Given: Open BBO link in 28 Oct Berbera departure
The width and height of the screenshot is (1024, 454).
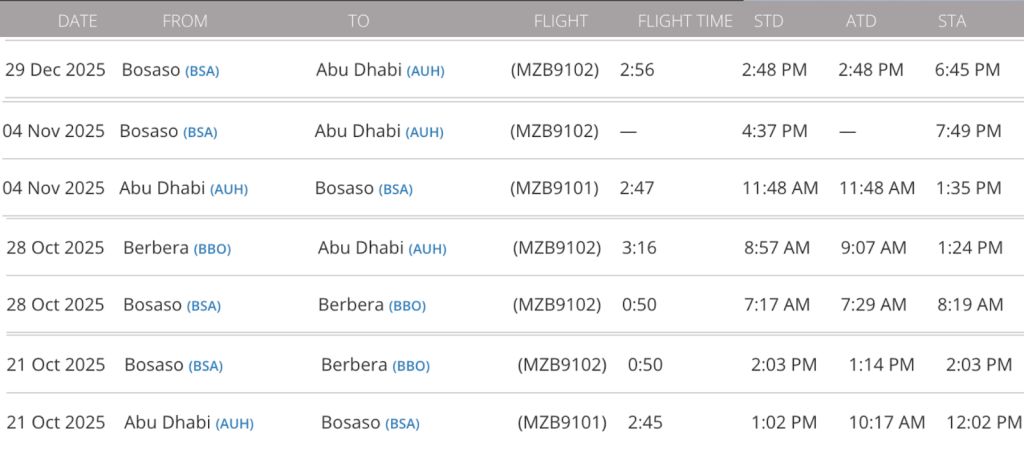Looking at the screenshot, I should [211, 249].
